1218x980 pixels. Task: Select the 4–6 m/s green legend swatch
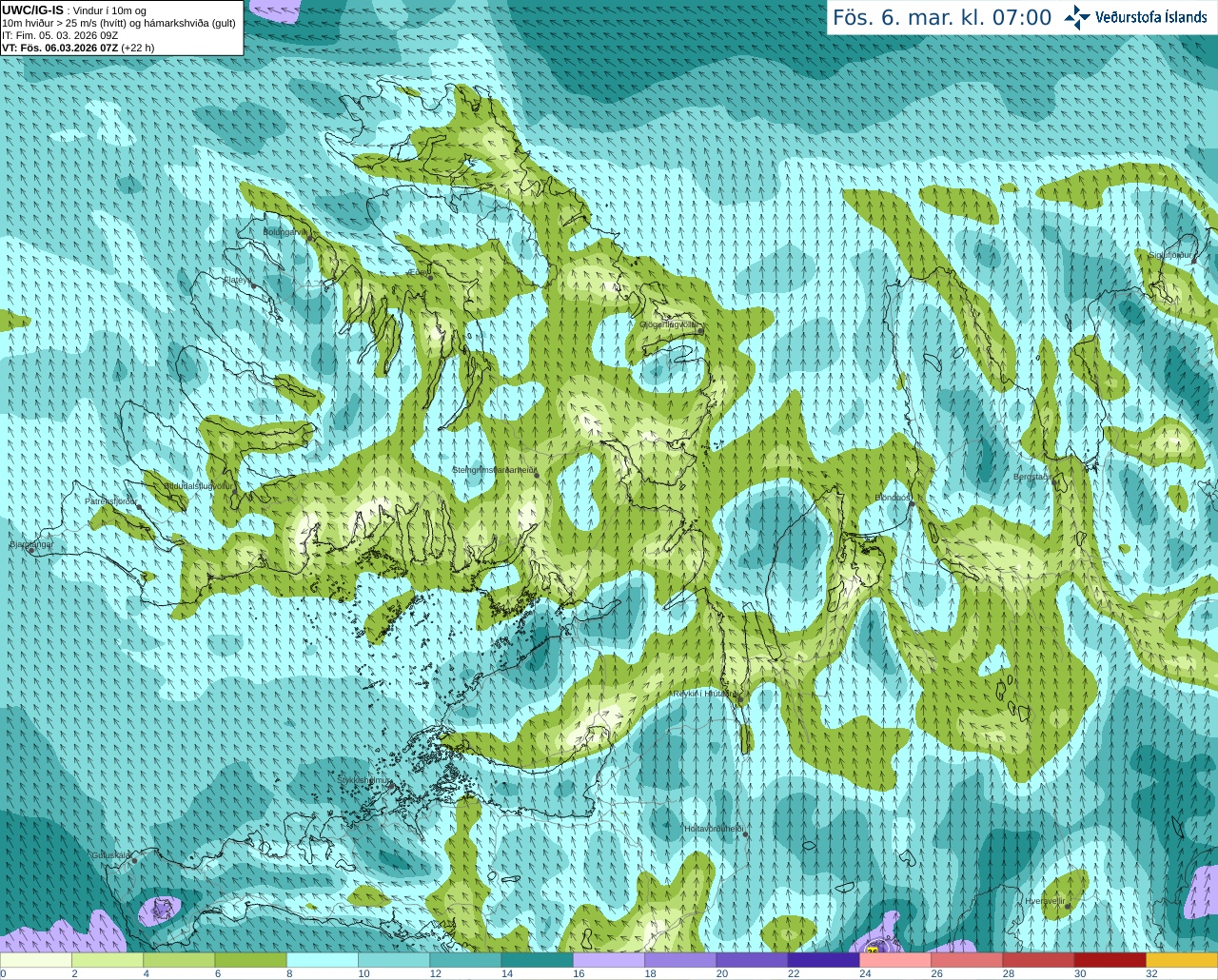coord(179,960)
